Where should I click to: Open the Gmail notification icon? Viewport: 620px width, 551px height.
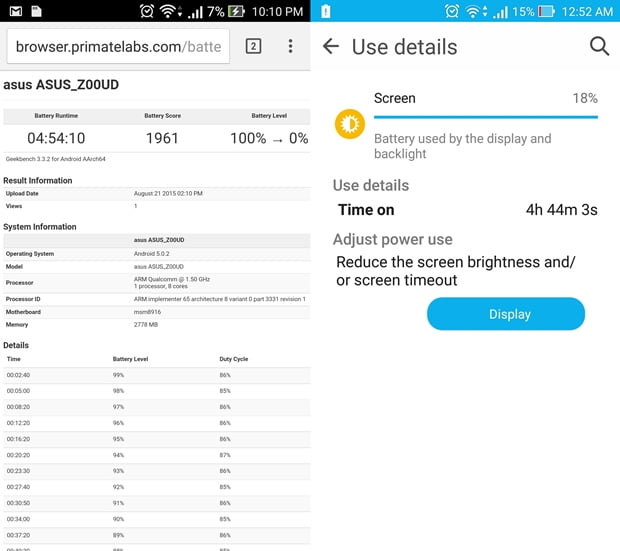pyautogui.click(x=15, y=11)
